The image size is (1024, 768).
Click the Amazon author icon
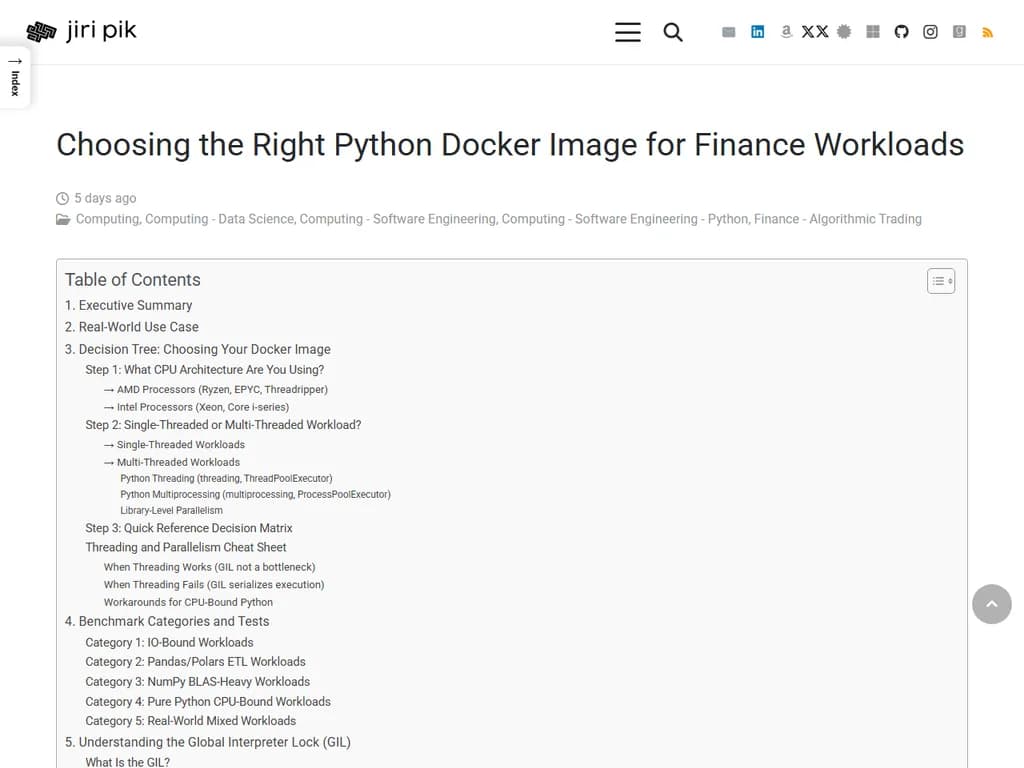pos(786,31)
